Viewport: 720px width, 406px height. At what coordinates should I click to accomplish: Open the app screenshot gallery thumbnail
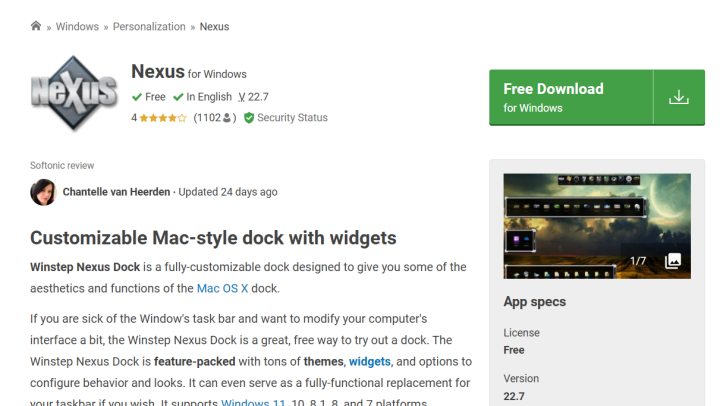(x=597, y=226)
